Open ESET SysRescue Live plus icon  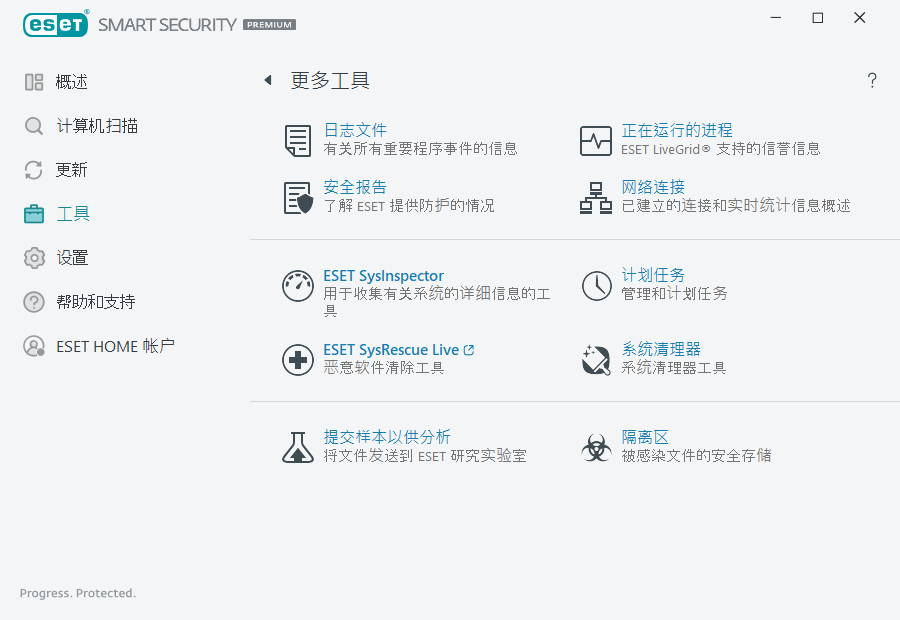click(x=297, y=358)
